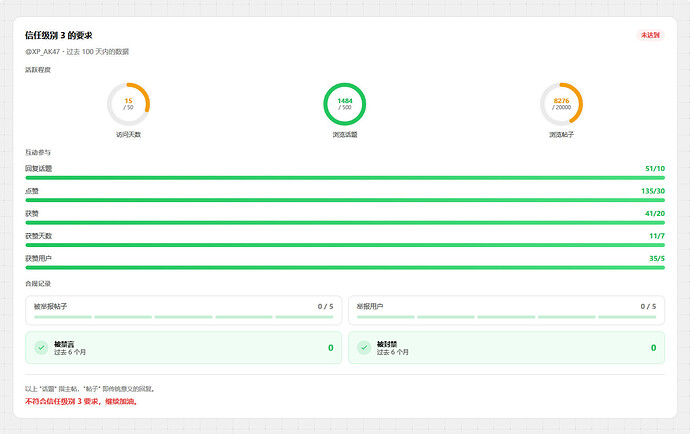Click the 0 / 5 count in 被举报帖子

325,306
